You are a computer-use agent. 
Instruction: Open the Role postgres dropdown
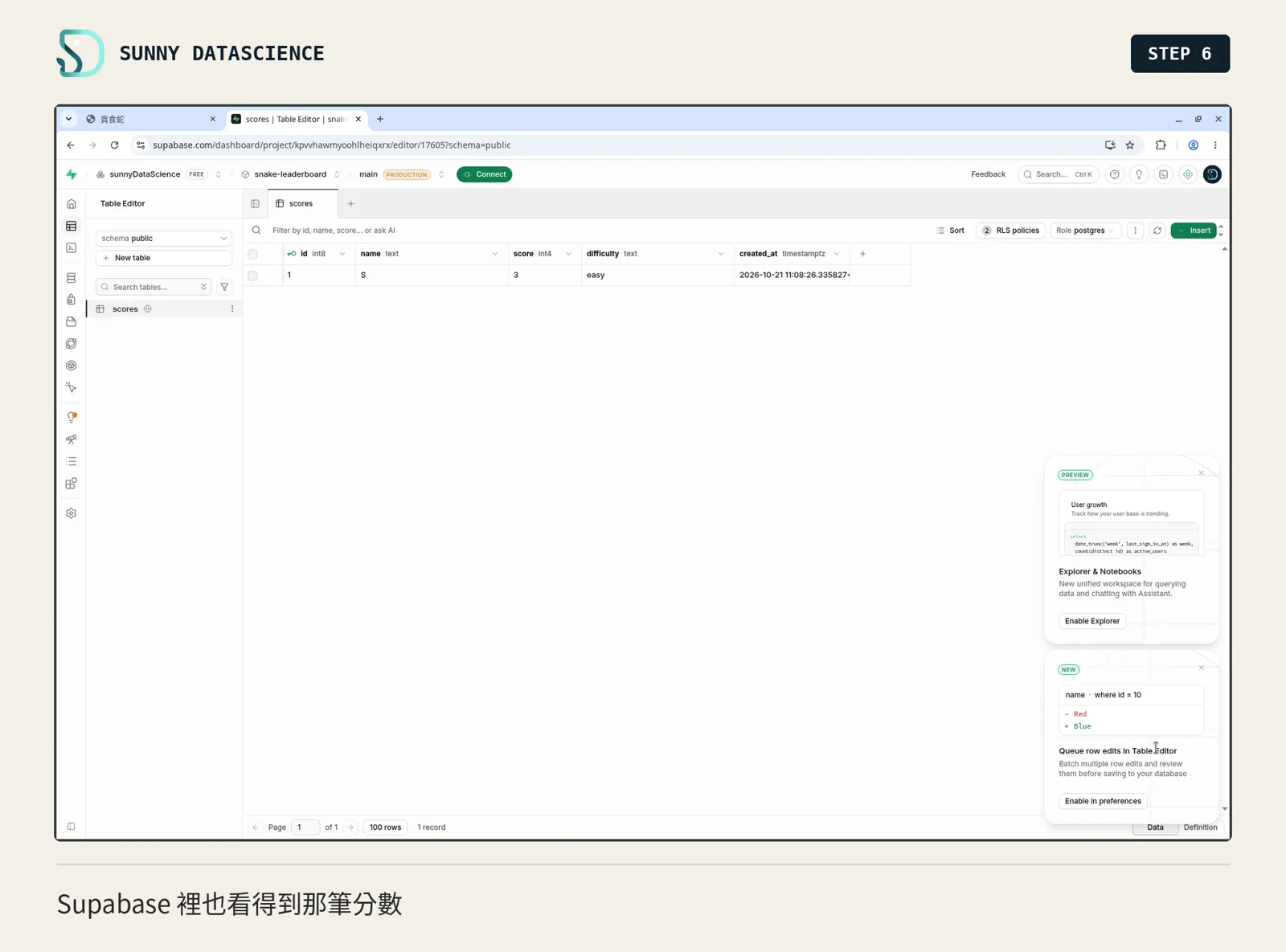tap(1085, 231)
